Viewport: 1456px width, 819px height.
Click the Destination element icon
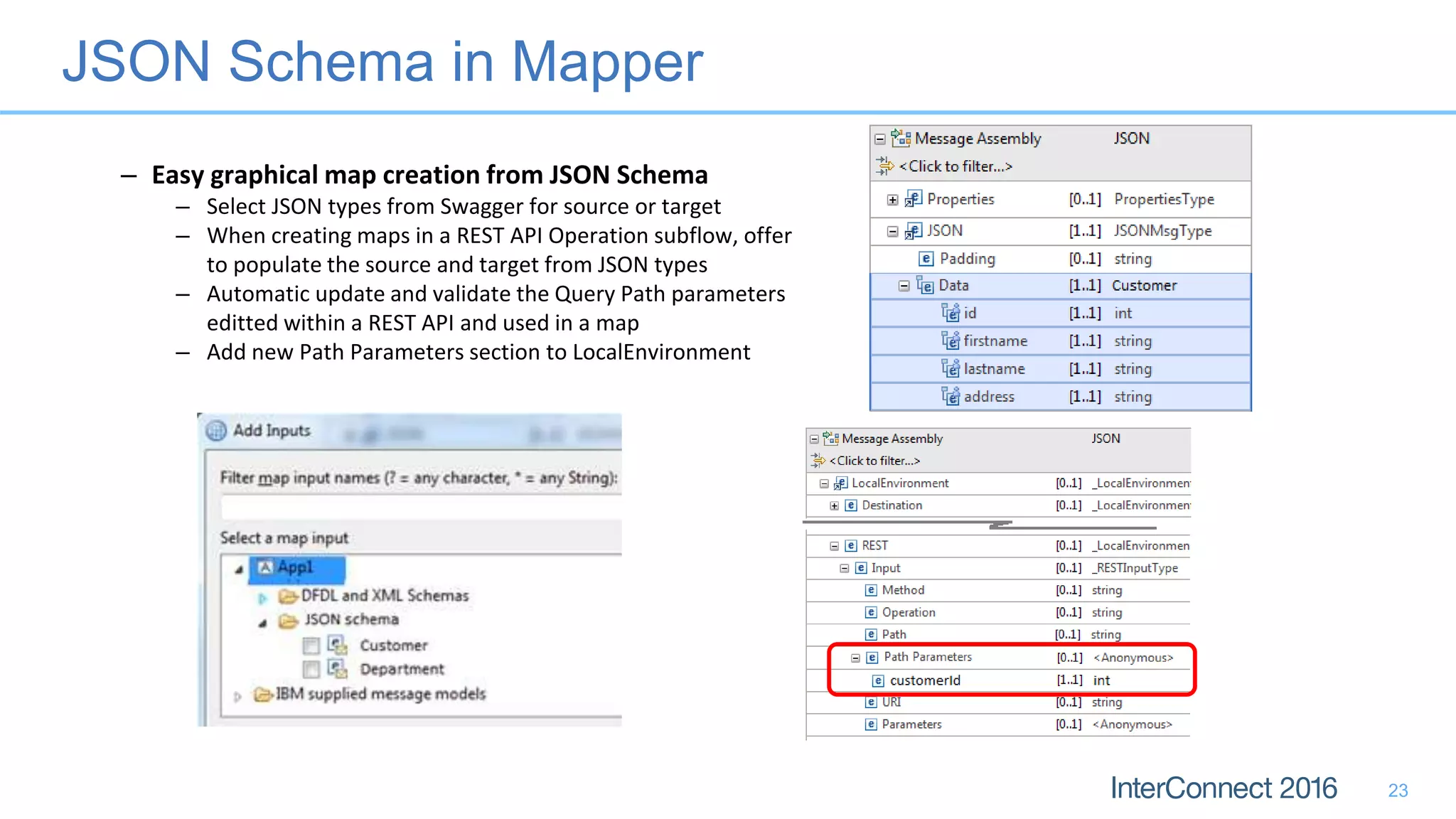click(x=851, y=505)
